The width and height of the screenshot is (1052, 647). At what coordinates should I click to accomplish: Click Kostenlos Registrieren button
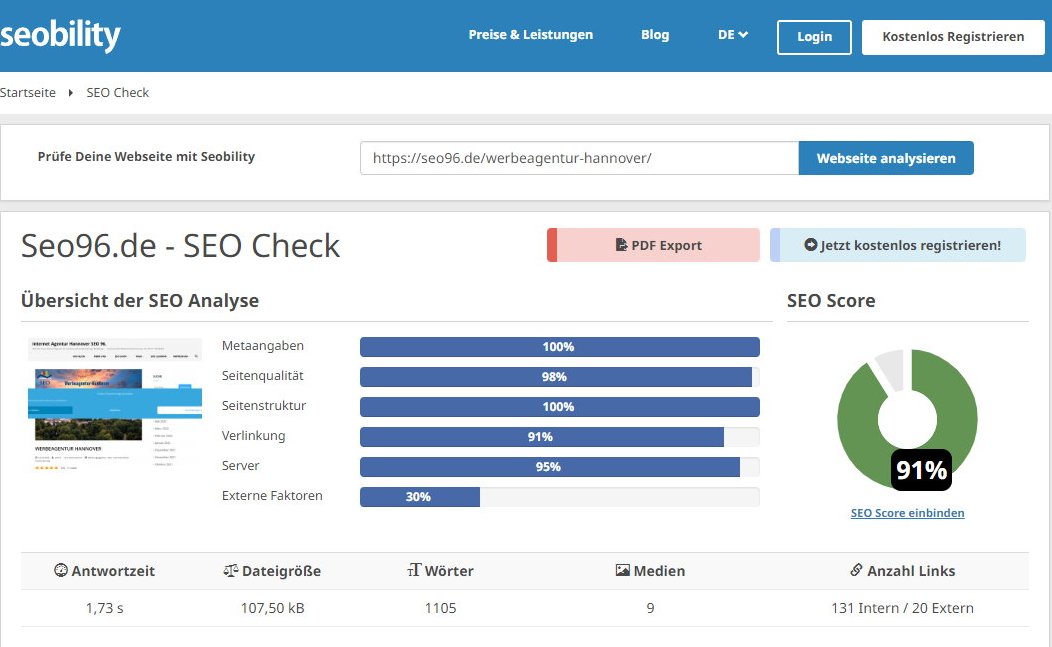click(953, 37)
